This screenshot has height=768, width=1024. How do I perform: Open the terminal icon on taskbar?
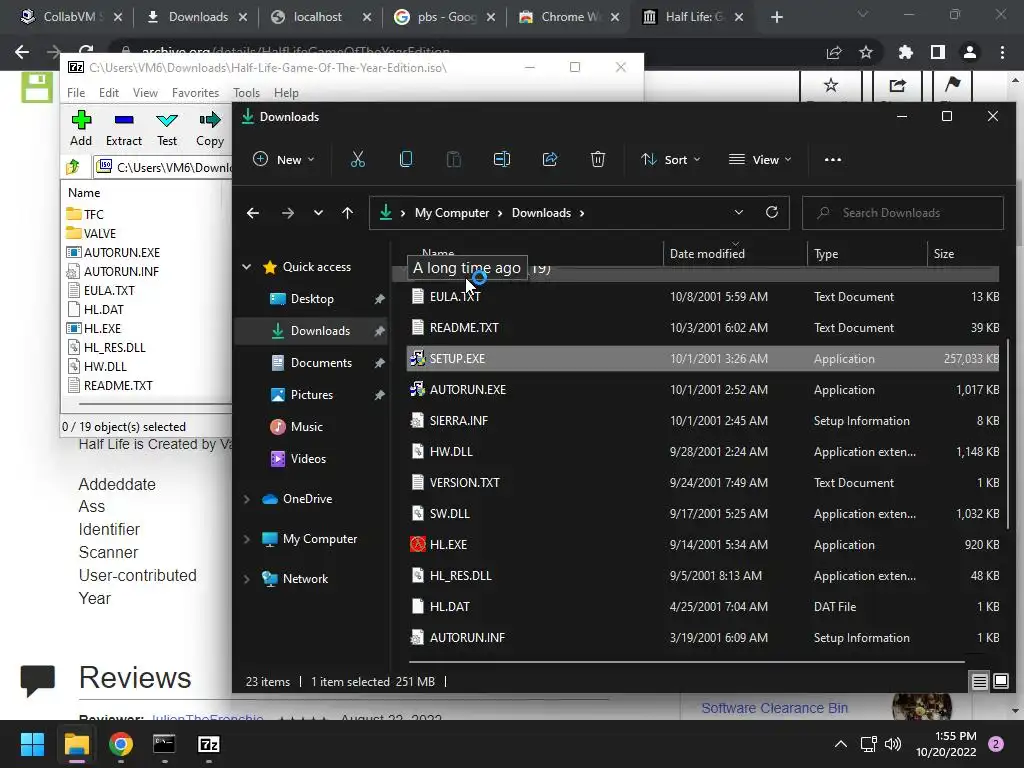pyautogui.click(x=164, y=744)
